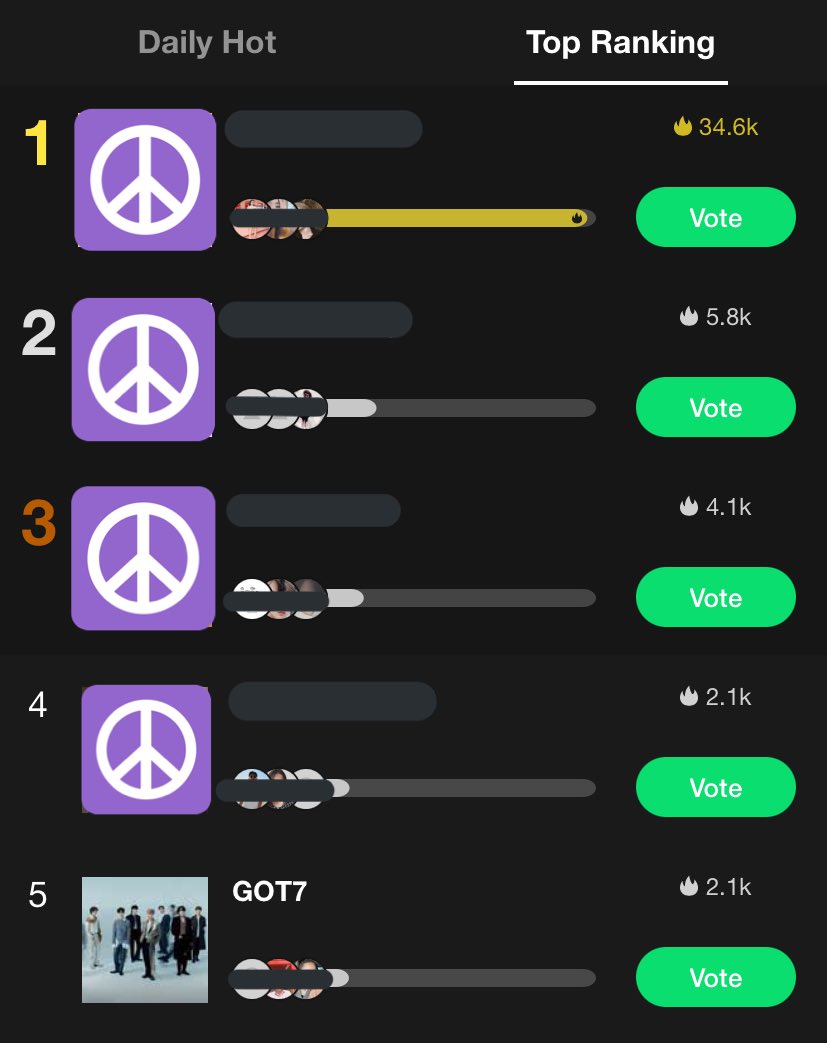
Task: Select the Top Ranking tab
Action: (620, 43)
